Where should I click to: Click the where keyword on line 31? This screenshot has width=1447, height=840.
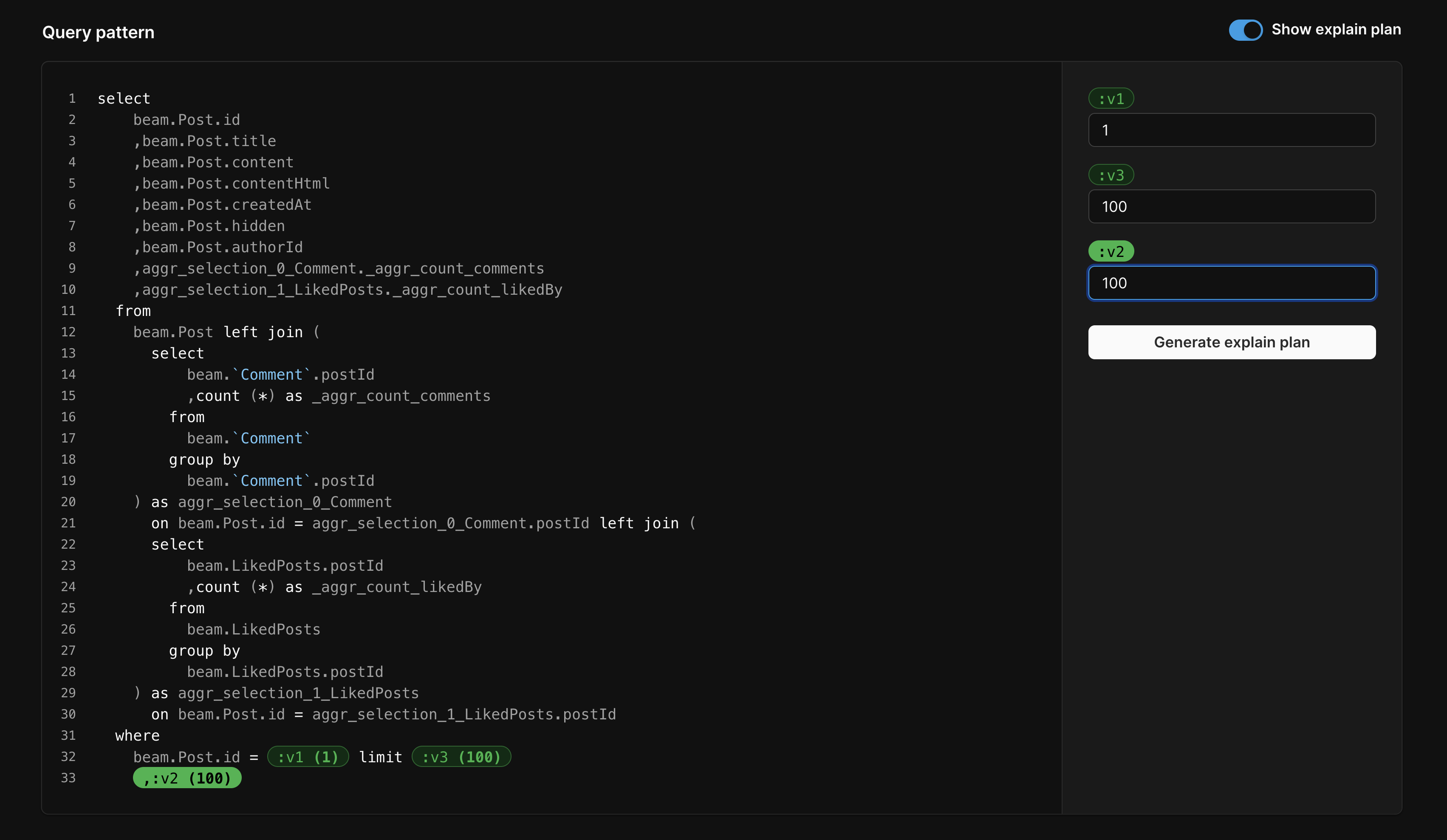137,736
